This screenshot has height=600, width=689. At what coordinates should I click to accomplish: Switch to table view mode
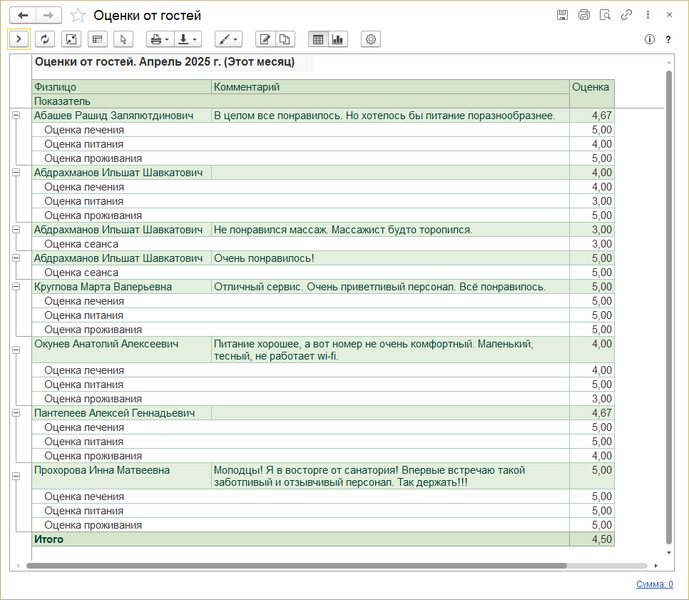(x=318, y=39)
